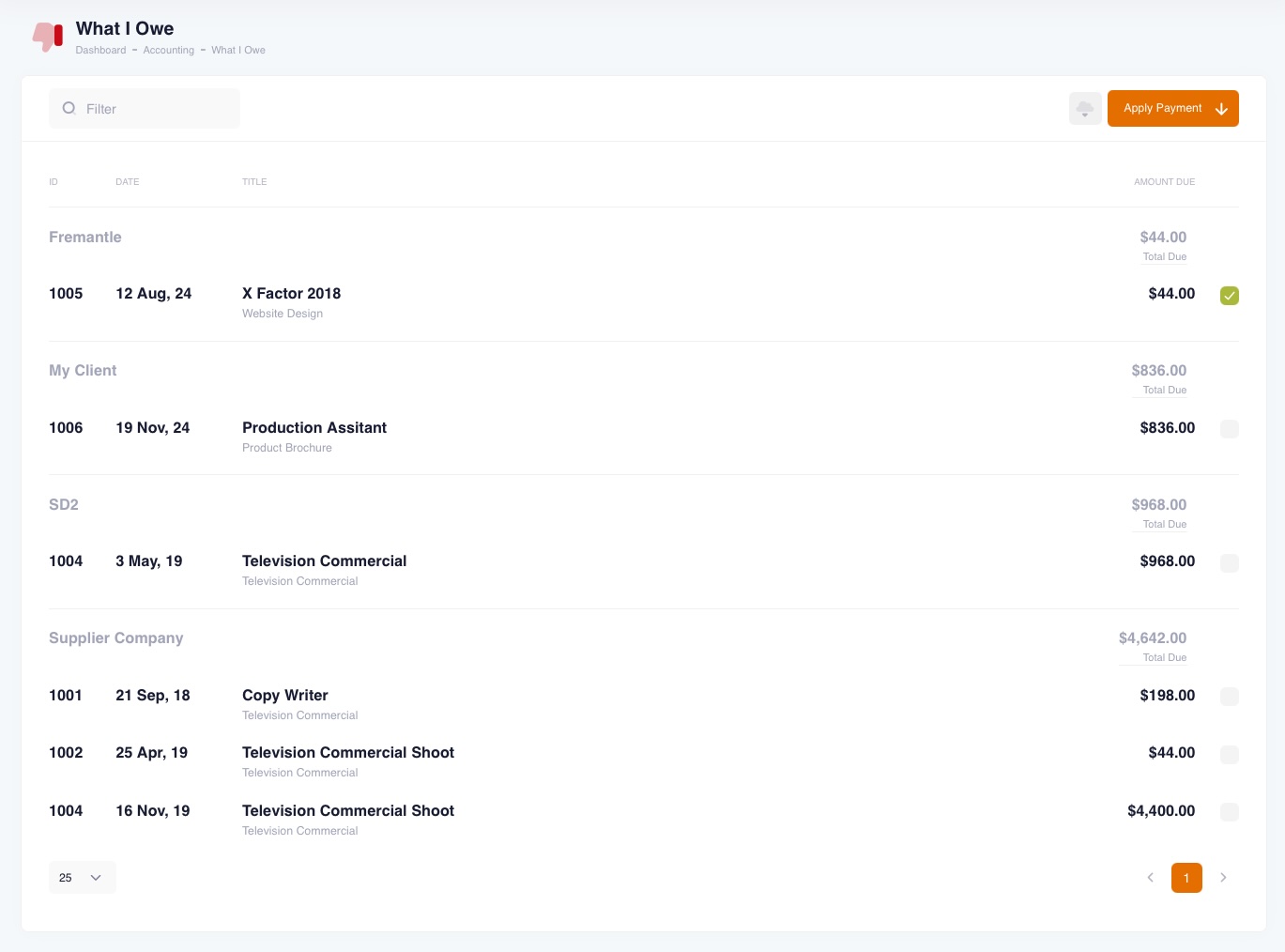This screenshot has width=1285, height=952.
Task: Uncheck the X Factor 2018 checkbox
Action: coord(1229,296)
